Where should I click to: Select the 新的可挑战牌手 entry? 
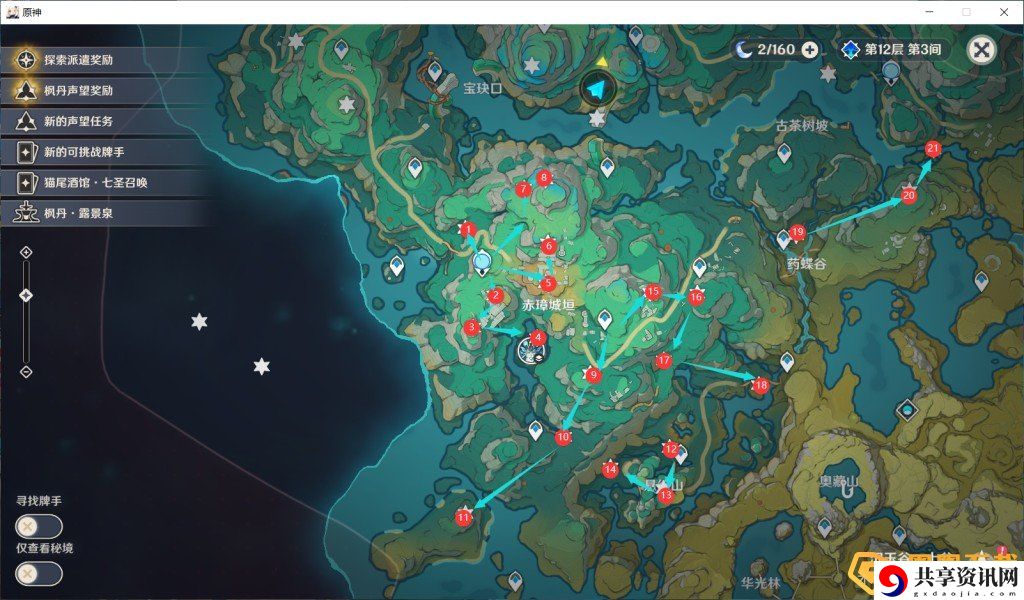click(x=104, y=152)
